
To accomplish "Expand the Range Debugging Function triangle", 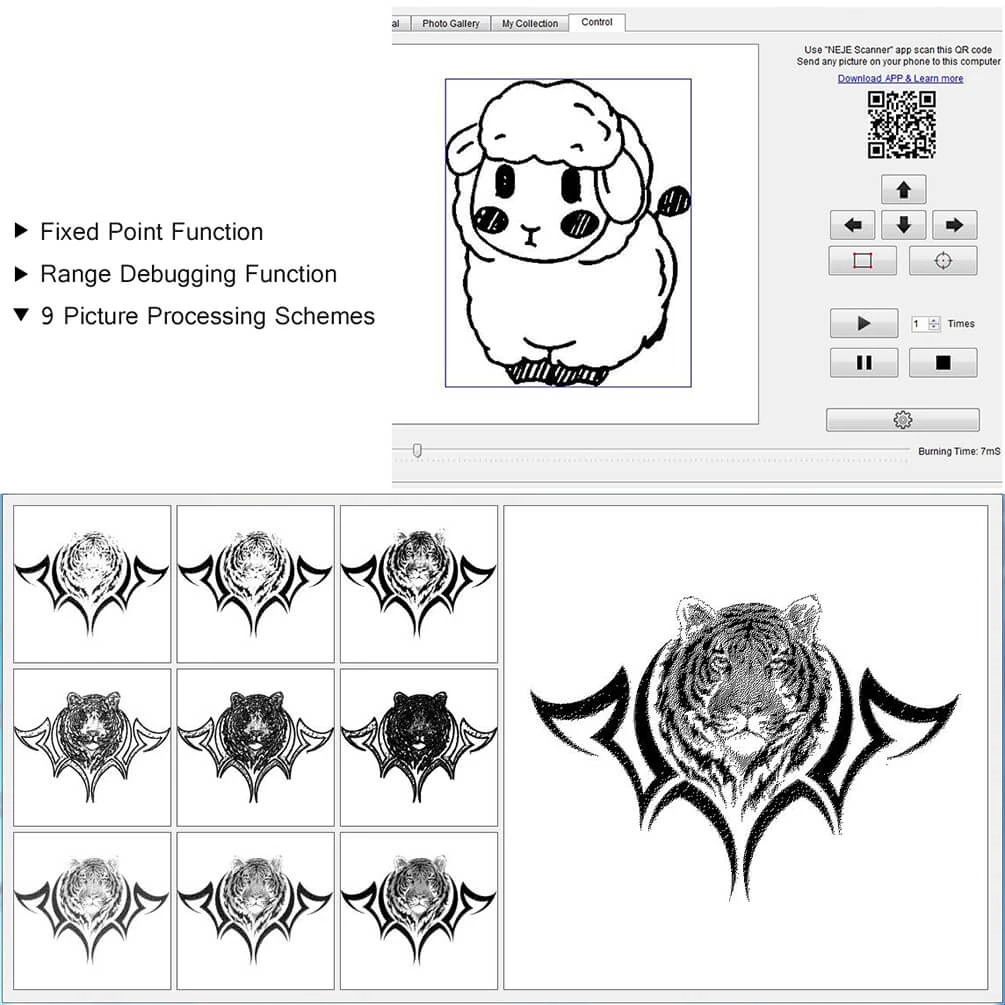I will pos(21,274).
